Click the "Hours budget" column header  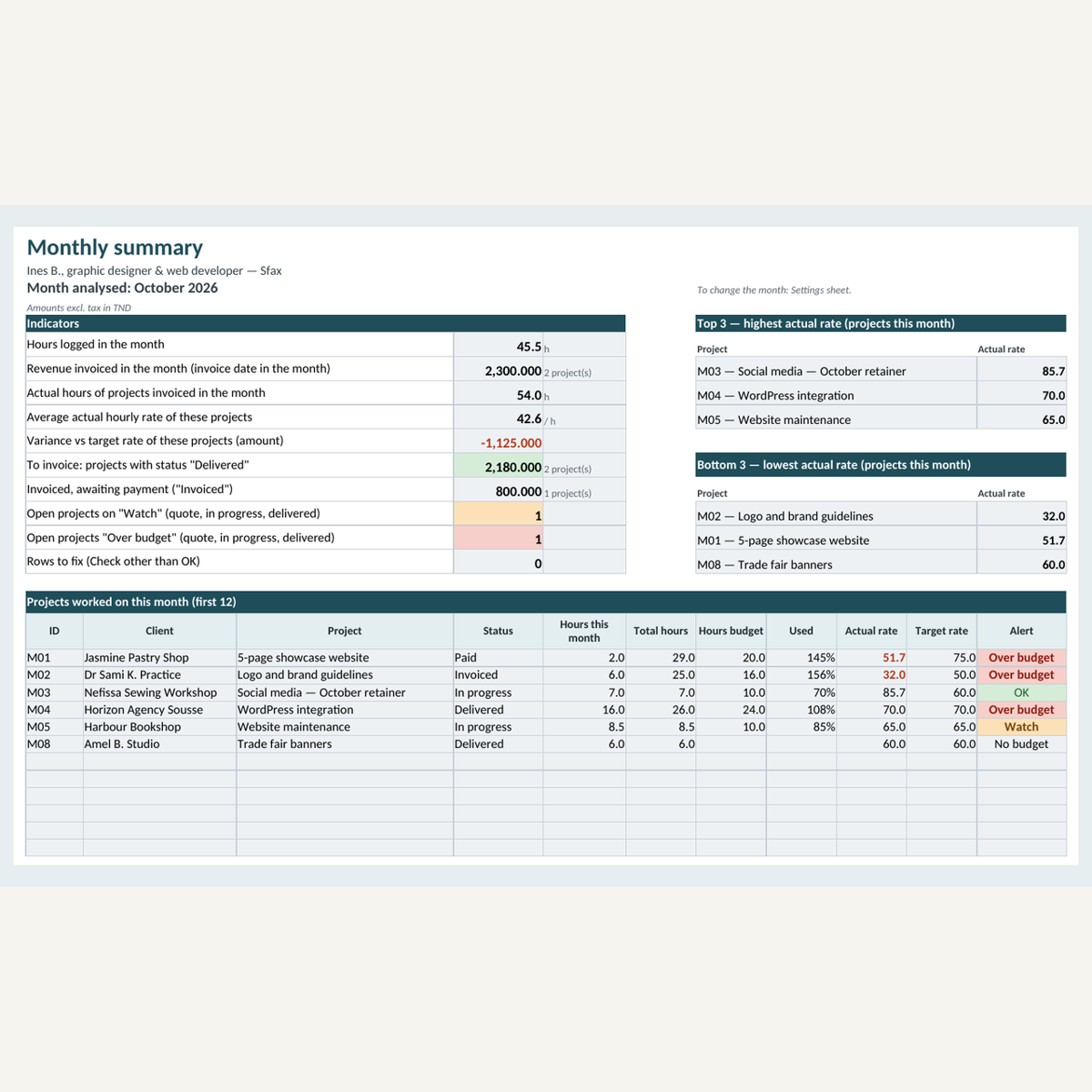[x=731, y=631]
